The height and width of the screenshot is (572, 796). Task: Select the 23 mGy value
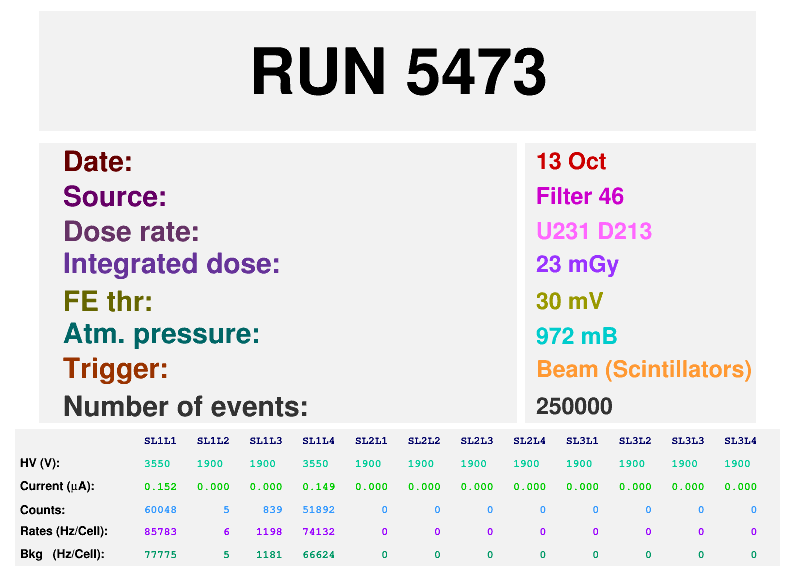[577, 265]
